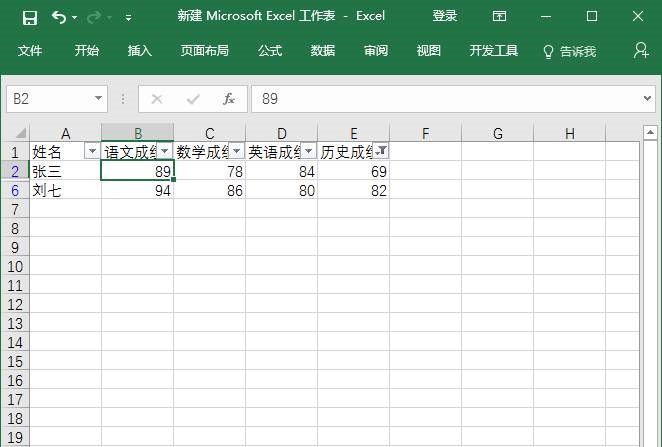This screenshot has width=662, height=447.
Task: Open the 开发工具 tab
Action: tap(494, 51)
